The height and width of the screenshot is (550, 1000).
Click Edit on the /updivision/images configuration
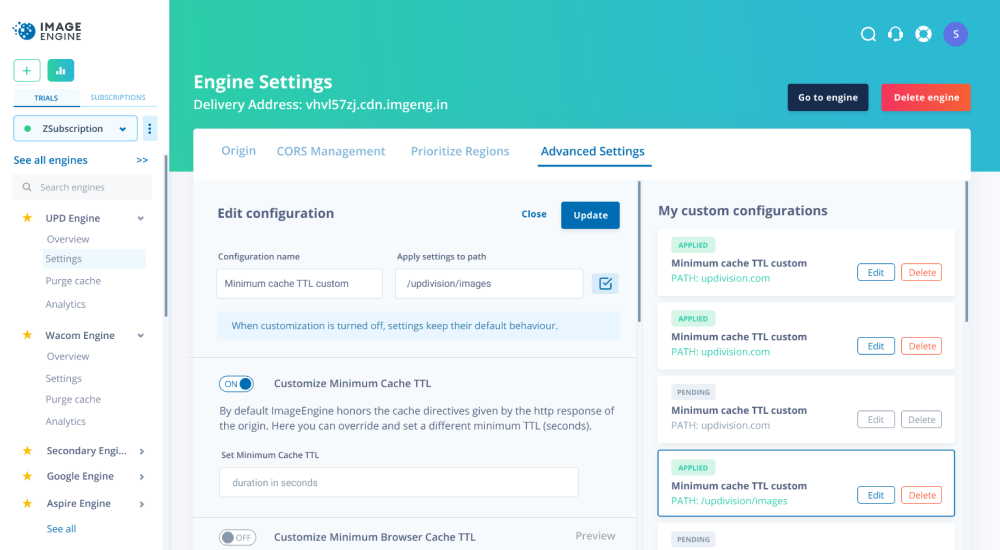pos(876,495)
